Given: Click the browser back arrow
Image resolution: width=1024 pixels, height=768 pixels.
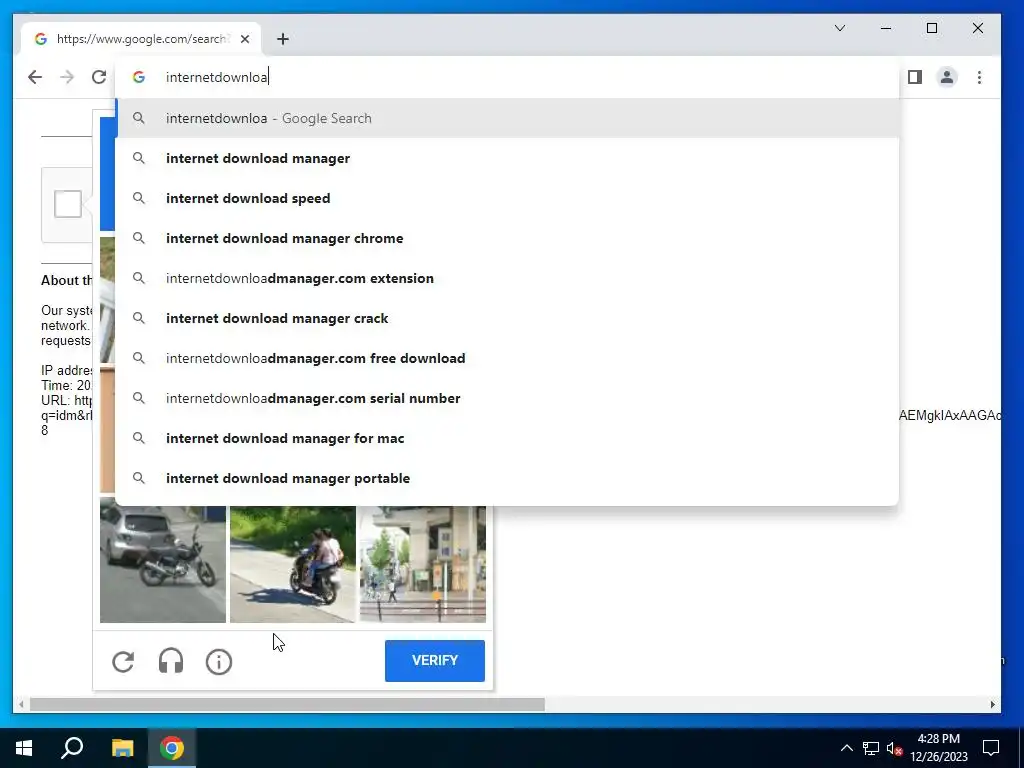Looking at the screenshot, I should tap(35, 77).
